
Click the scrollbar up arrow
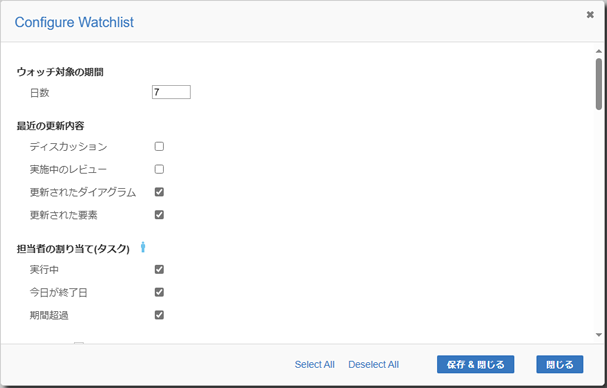pos(599,52)
